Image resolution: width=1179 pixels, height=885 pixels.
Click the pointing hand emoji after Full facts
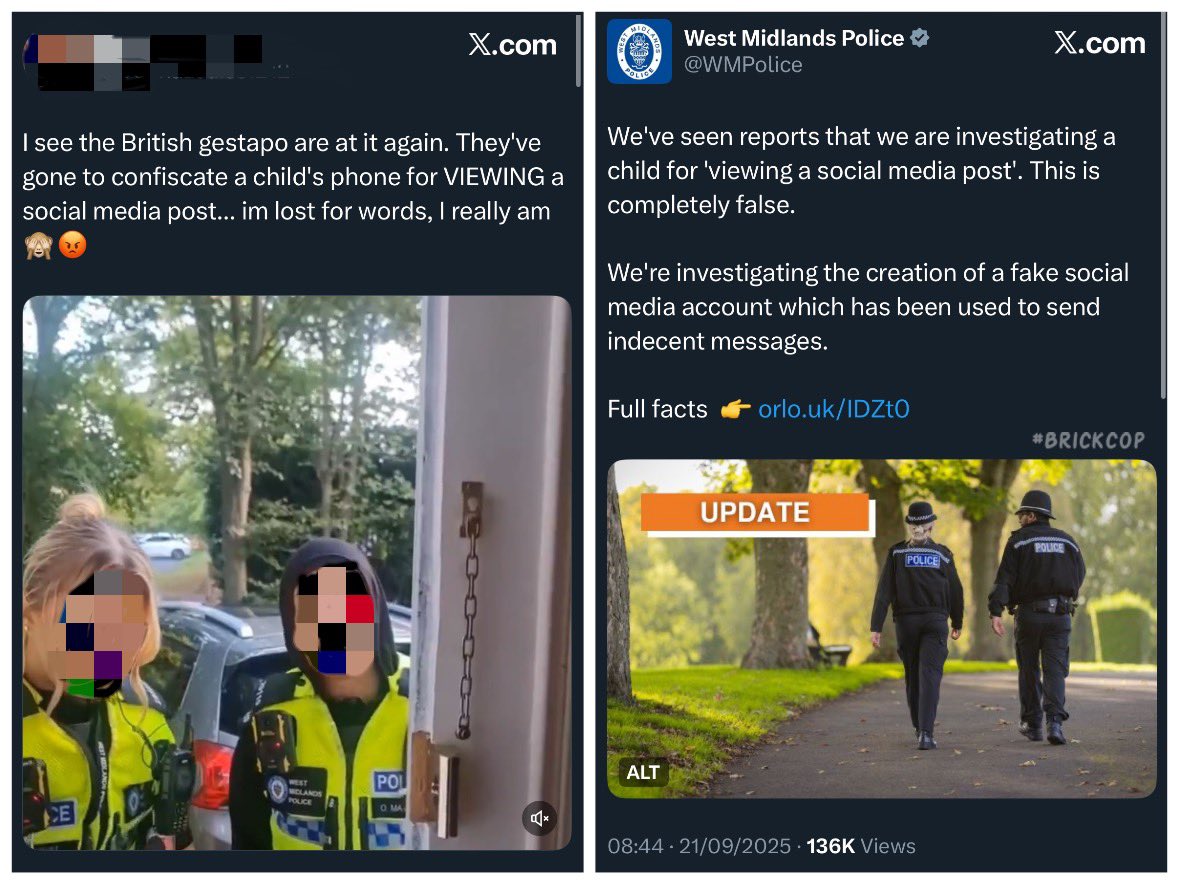[x=735, y=409]
